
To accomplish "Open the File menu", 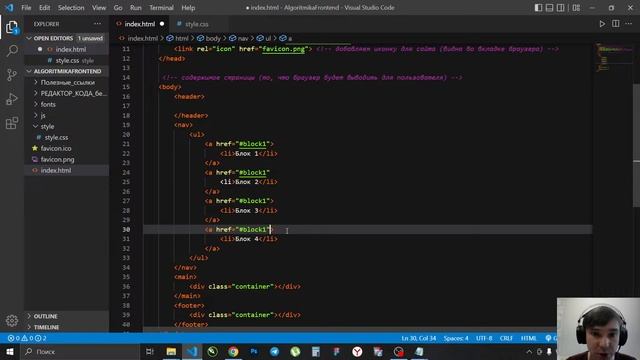I will 26,8.
